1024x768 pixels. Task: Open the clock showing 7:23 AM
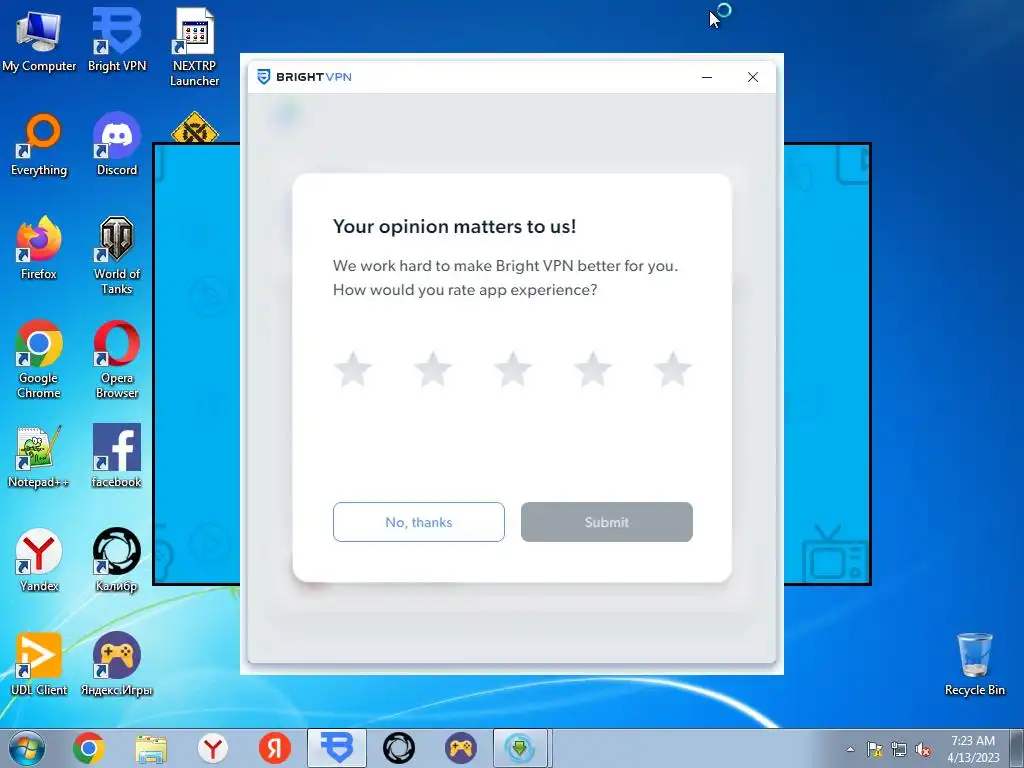coord(973,748)
